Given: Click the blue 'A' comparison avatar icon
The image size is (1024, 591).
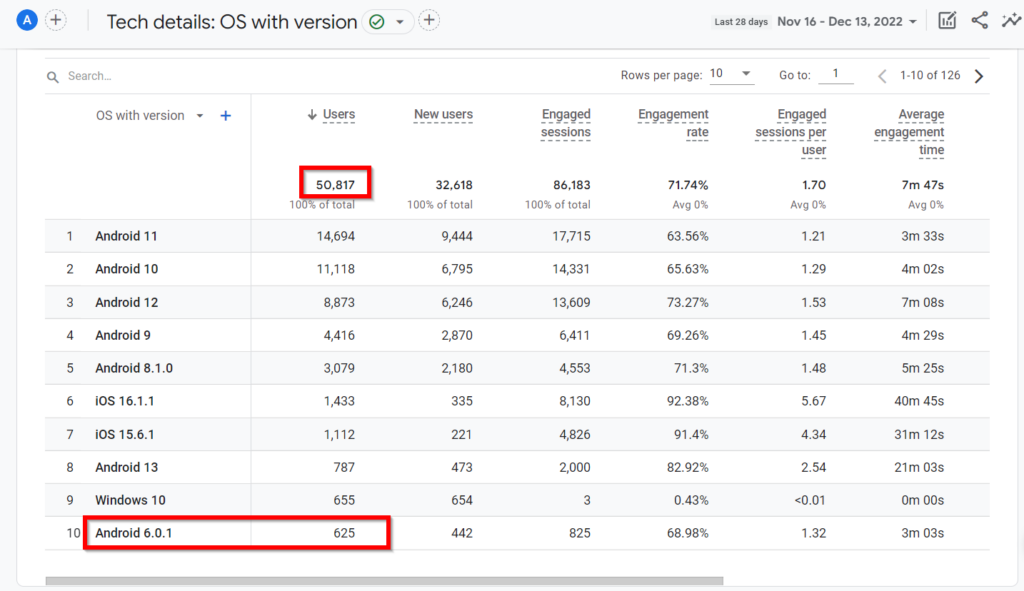Looking at the screenshot, I should point(27,21).
